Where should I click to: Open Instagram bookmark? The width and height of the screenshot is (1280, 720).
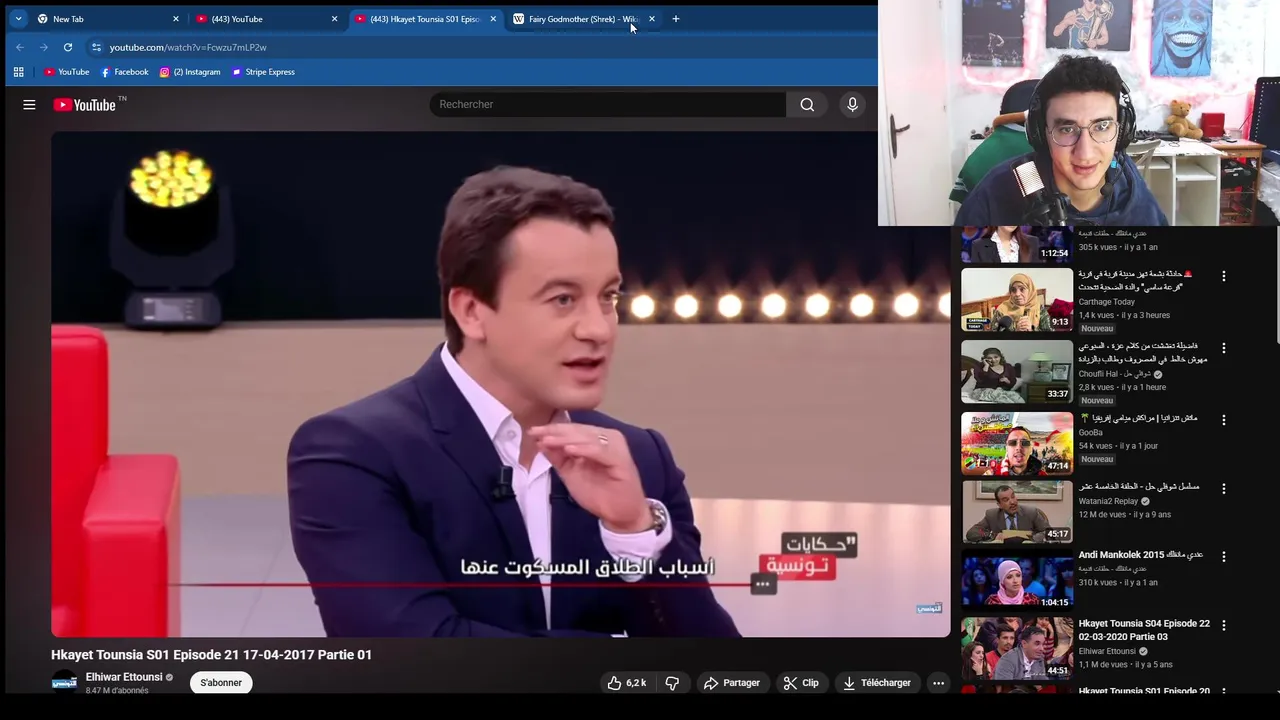tap(190, 72)
